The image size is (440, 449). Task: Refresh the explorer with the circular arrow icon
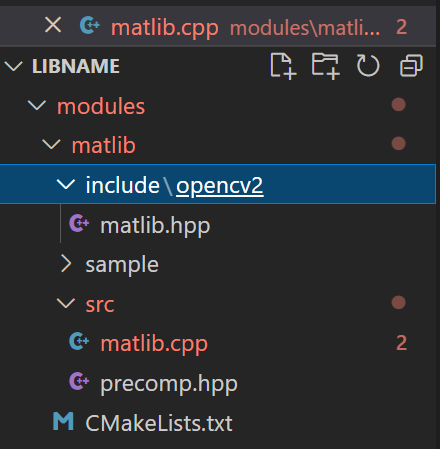click(x=368, y=65)
